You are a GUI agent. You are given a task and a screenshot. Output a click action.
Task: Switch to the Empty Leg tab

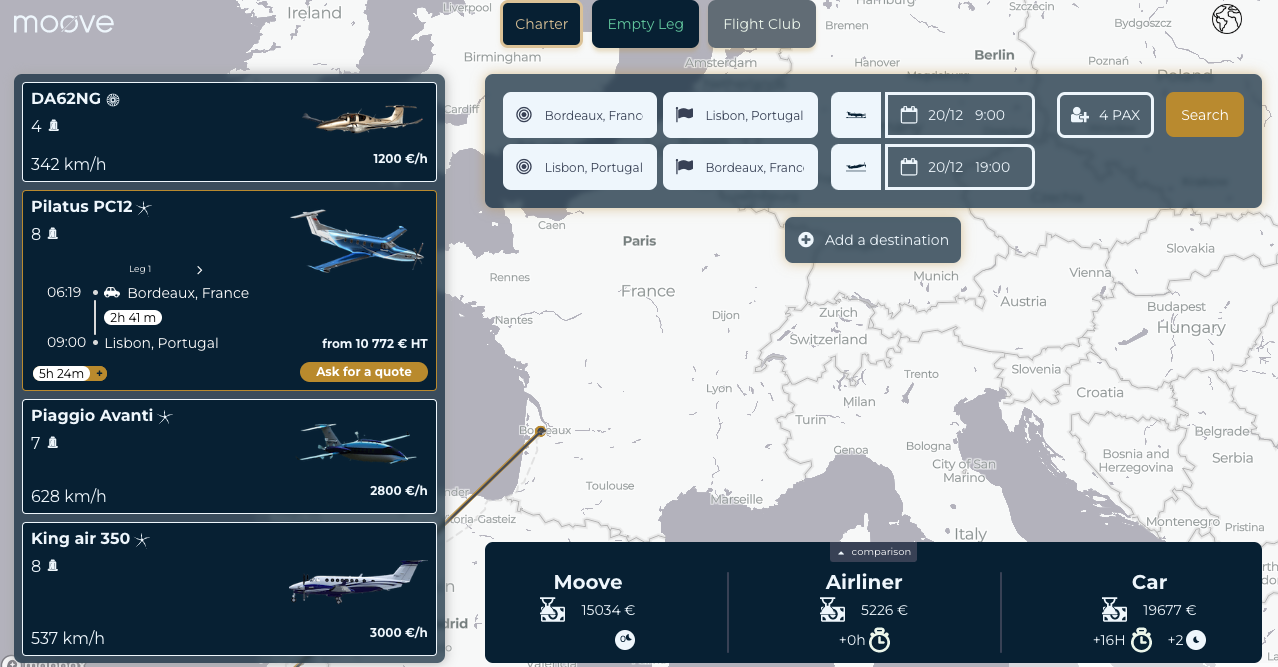coord(645,24)
